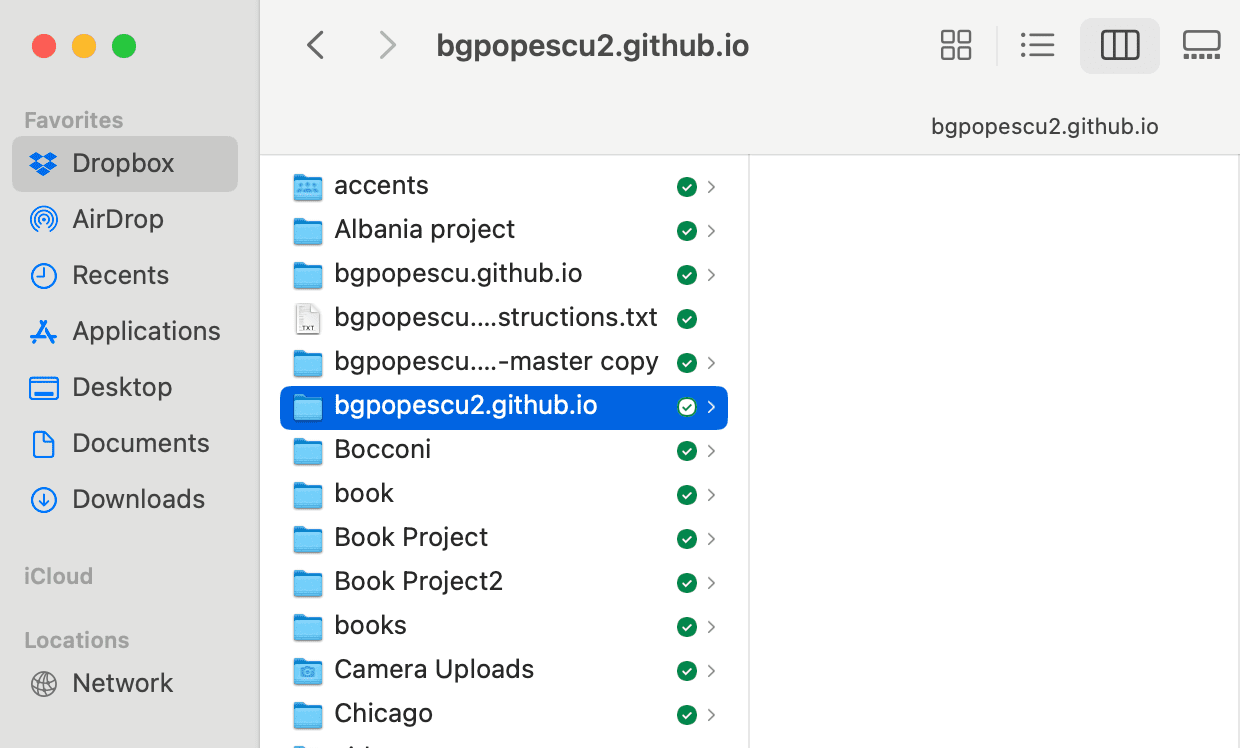Expand the accents folder chevron
1240x748 pixels.
(x=711, y=187)
